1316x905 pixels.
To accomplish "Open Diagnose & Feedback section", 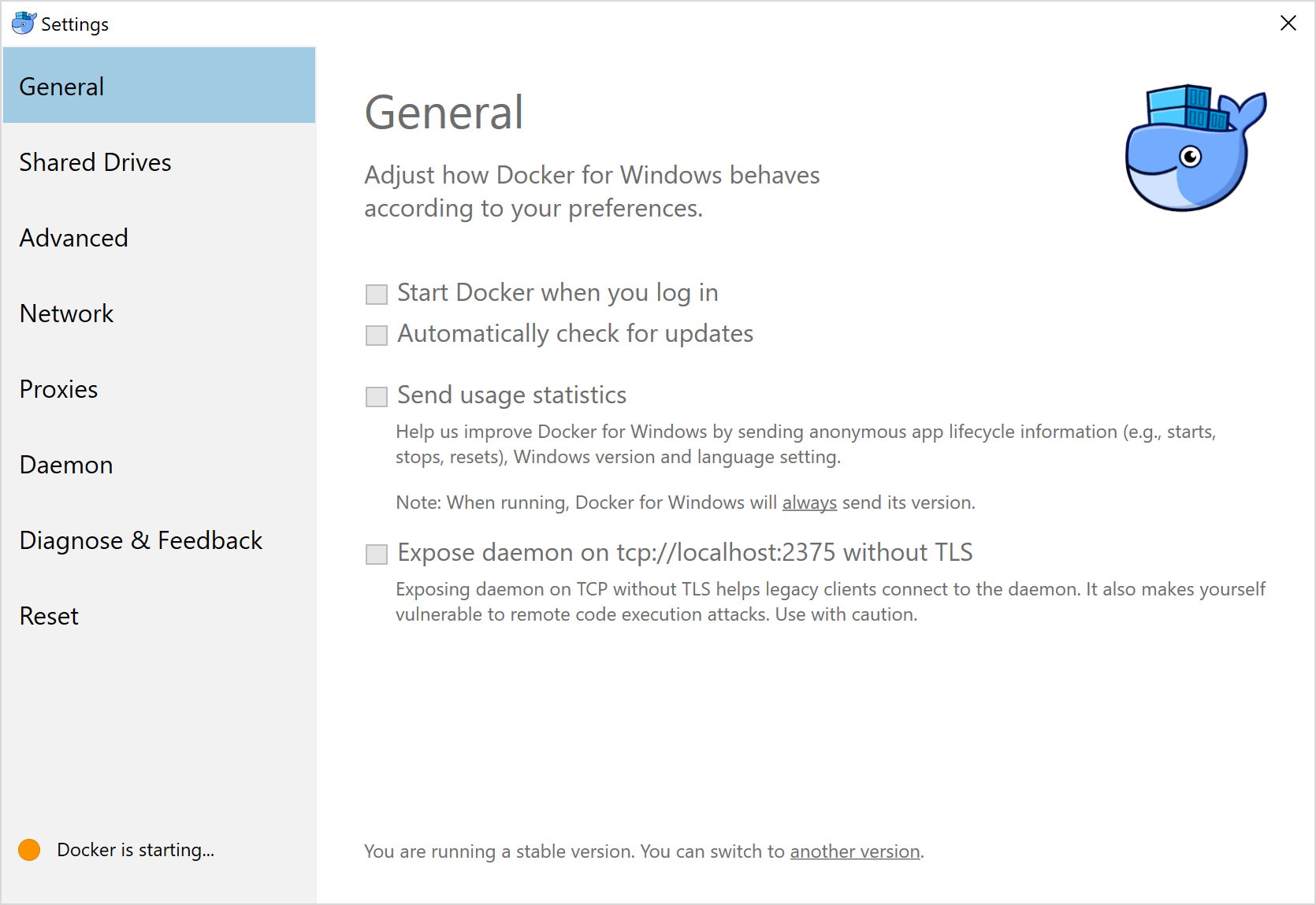I will pos(159,540).
